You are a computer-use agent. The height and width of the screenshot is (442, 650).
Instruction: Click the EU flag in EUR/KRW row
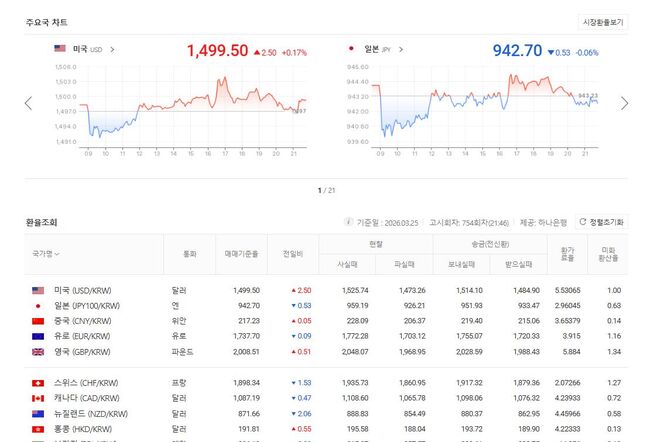[39, 336]
